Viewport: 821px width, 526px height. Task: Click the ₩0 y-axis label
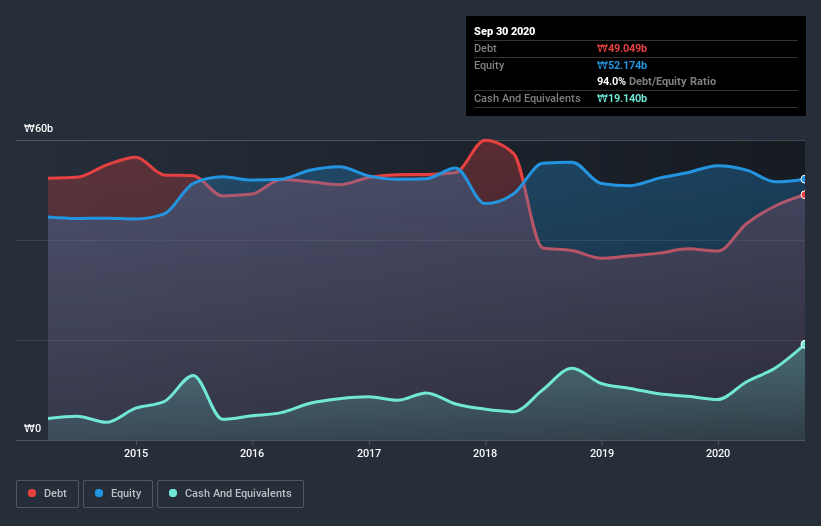pos(32,428)
